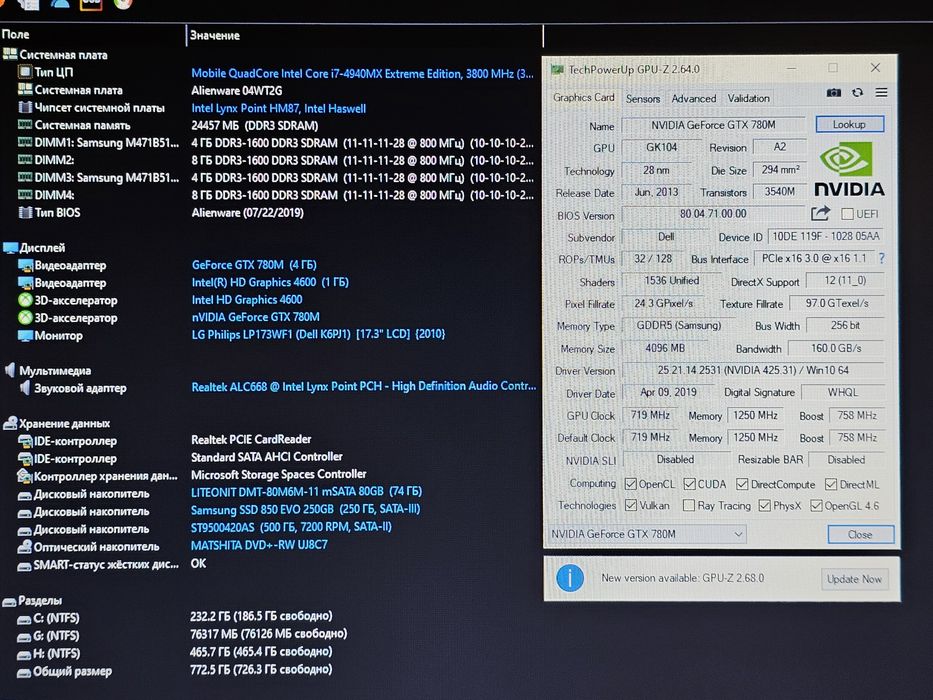933x700 pixels.
Task: Toggle the DirectML checkbox
Action: point(831,485)
